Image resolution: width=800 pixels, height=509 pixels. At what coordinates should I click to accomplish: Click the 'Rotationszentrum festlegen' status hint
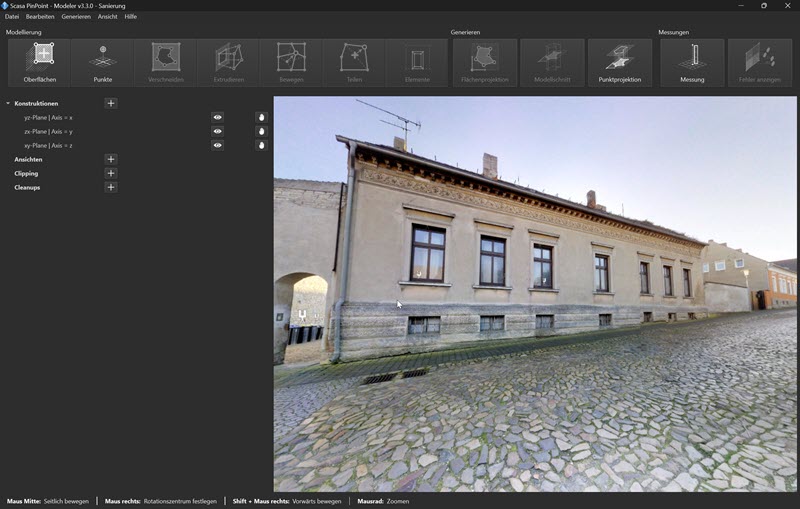[x=180, y=501]
